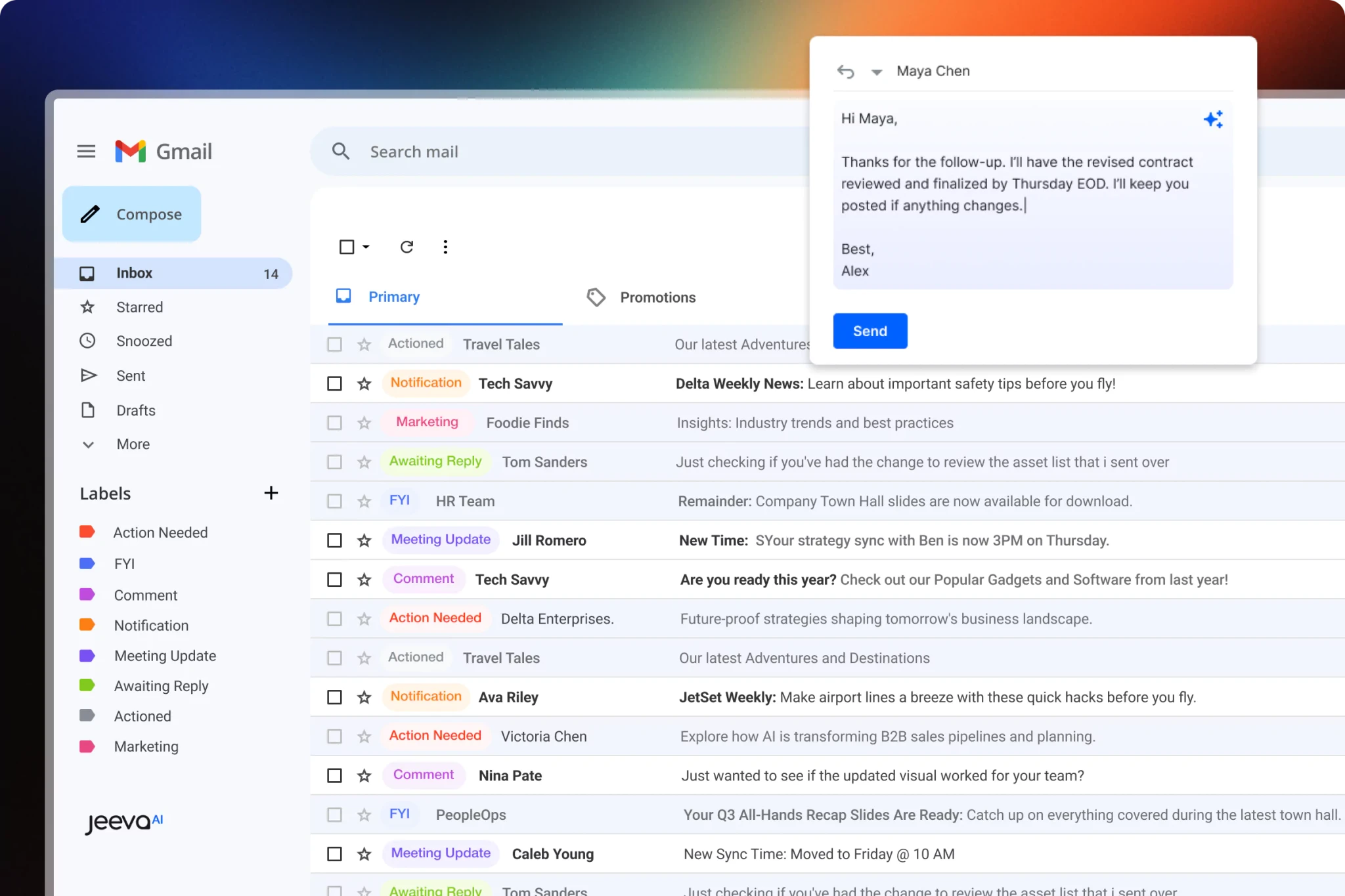Click the Jeeva AI logo

(x=124, y=822)
